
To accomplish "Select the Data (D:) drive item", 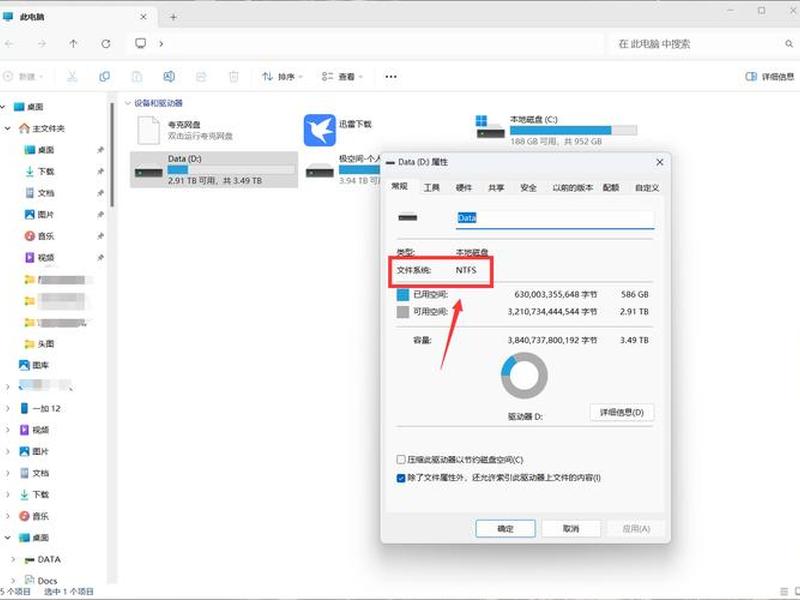I will pos(214,169).
